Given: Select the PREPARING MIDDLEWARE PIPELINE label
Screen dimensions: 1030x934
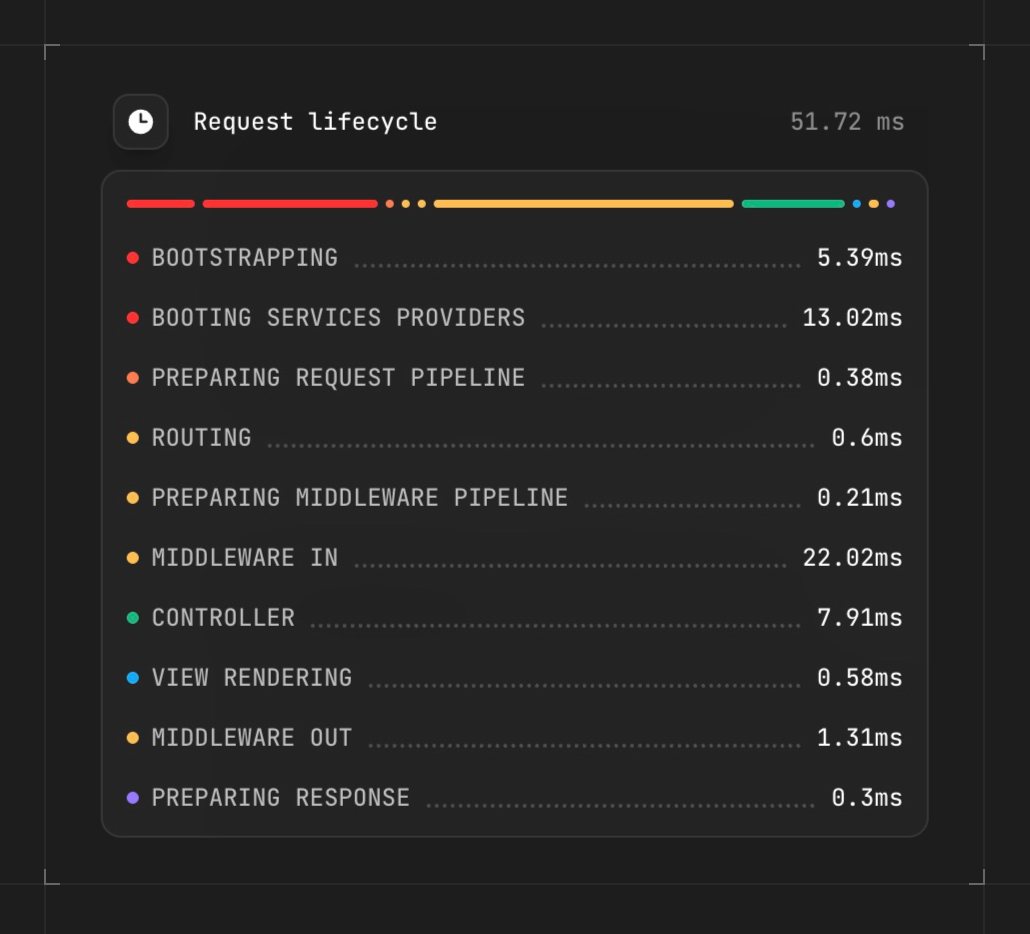Looking at the screenshot, I should pos(360,498).
